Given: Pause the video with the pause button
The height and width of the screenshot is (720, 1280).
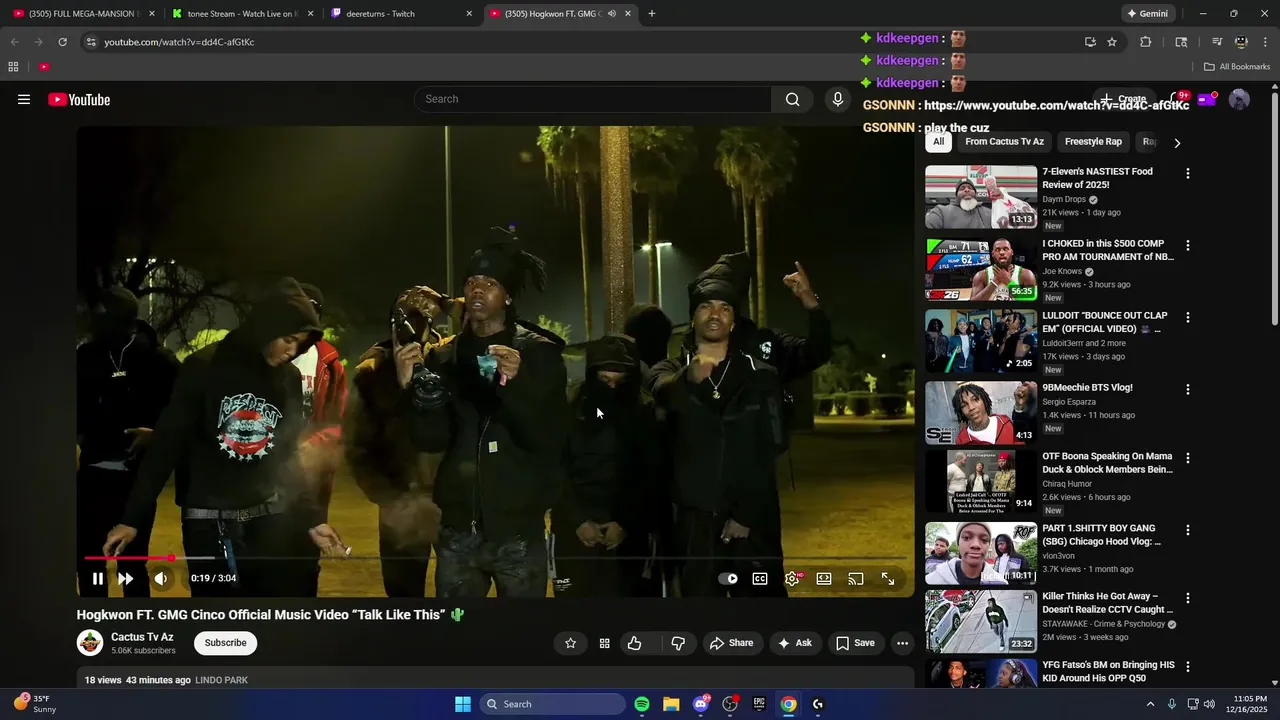Looking at the screenshot, I should click(97, 578).
